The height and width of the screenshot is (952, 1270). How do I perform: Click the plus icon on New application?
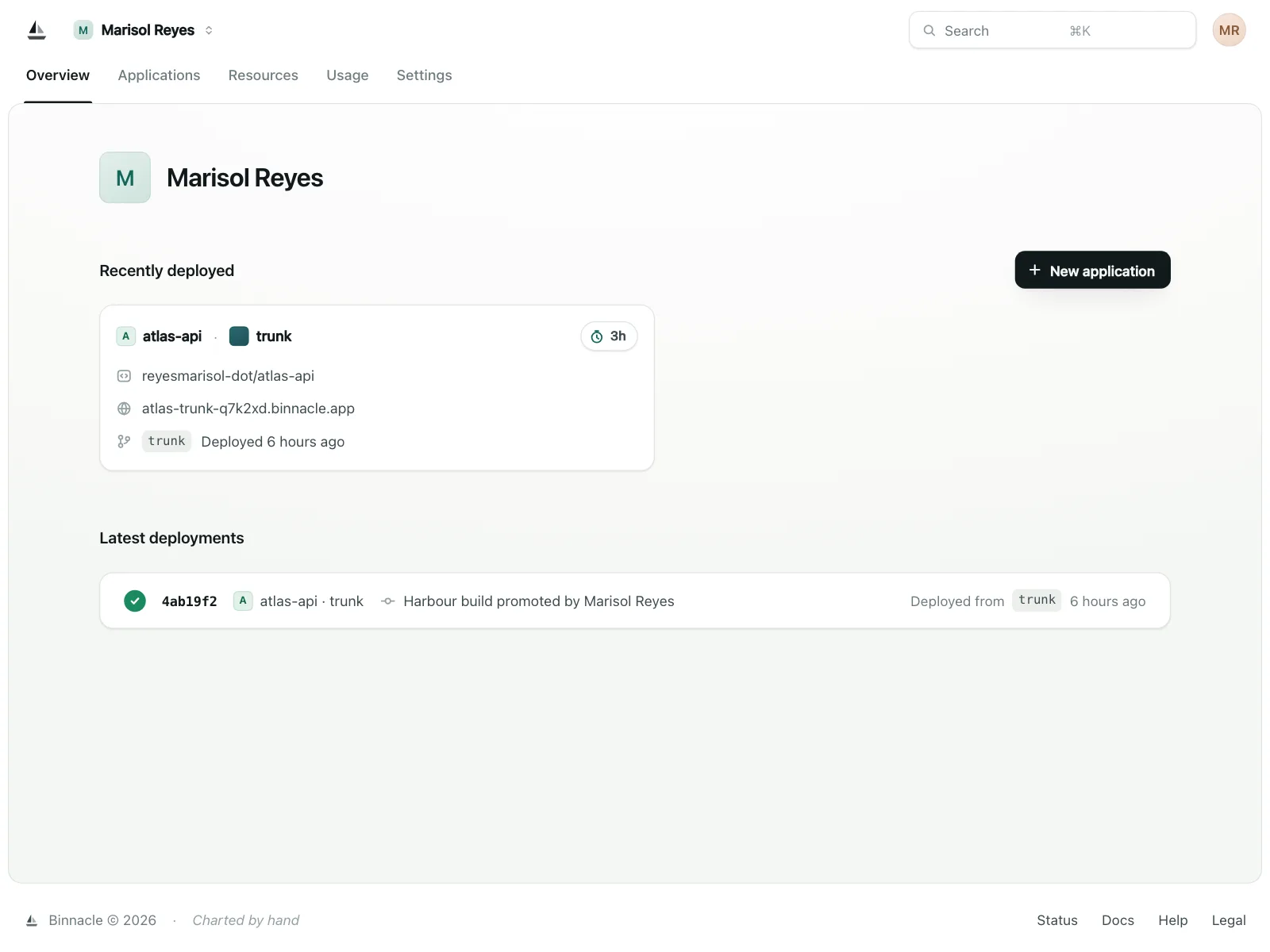[1034, 271]
